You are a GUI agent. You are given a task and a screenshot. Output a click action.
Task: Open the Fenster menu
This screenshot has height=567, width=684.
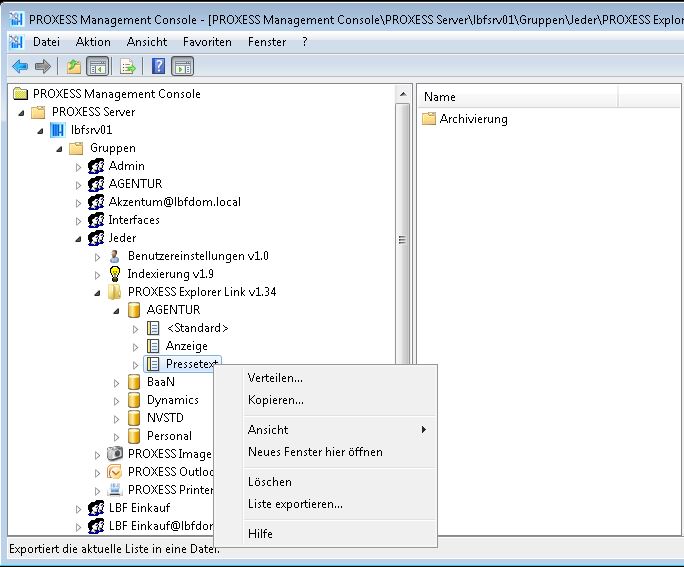(267, 42)
